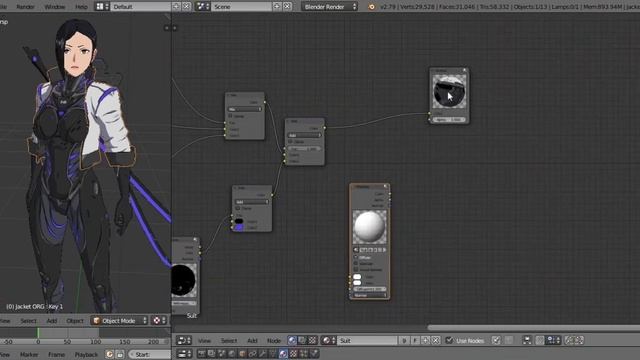Toggle the timeline preview range clock icon
The height and width of the screenshot is (360, 640).
coord(109,354)
